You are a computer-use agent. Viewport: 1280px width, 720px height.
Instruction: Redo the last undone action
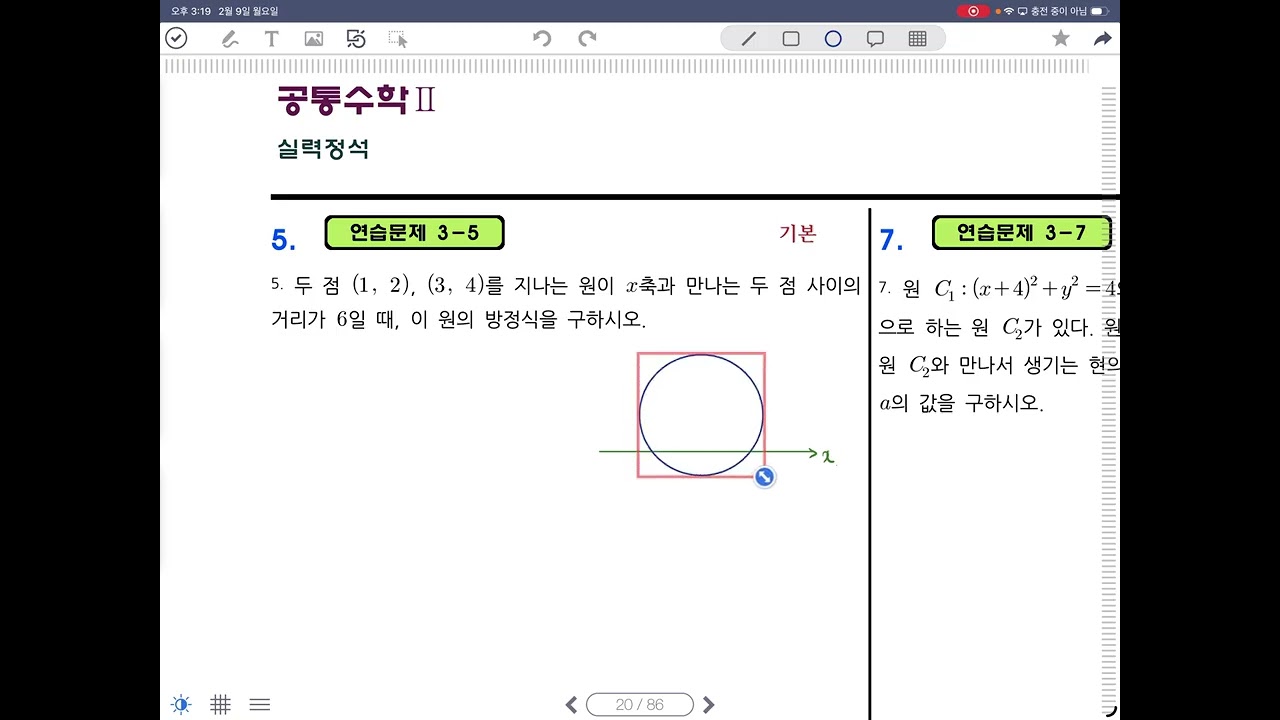tap(587, 39)
